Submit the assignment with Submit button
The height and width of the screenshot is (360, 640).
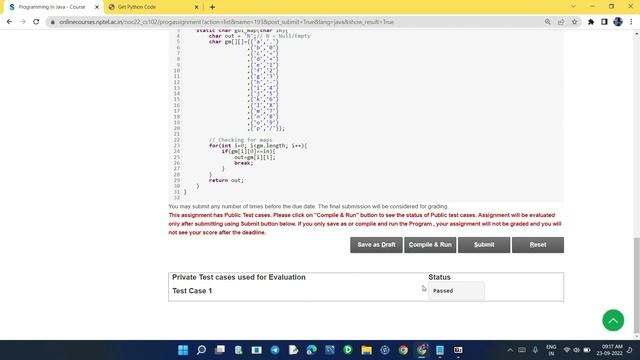484,245
